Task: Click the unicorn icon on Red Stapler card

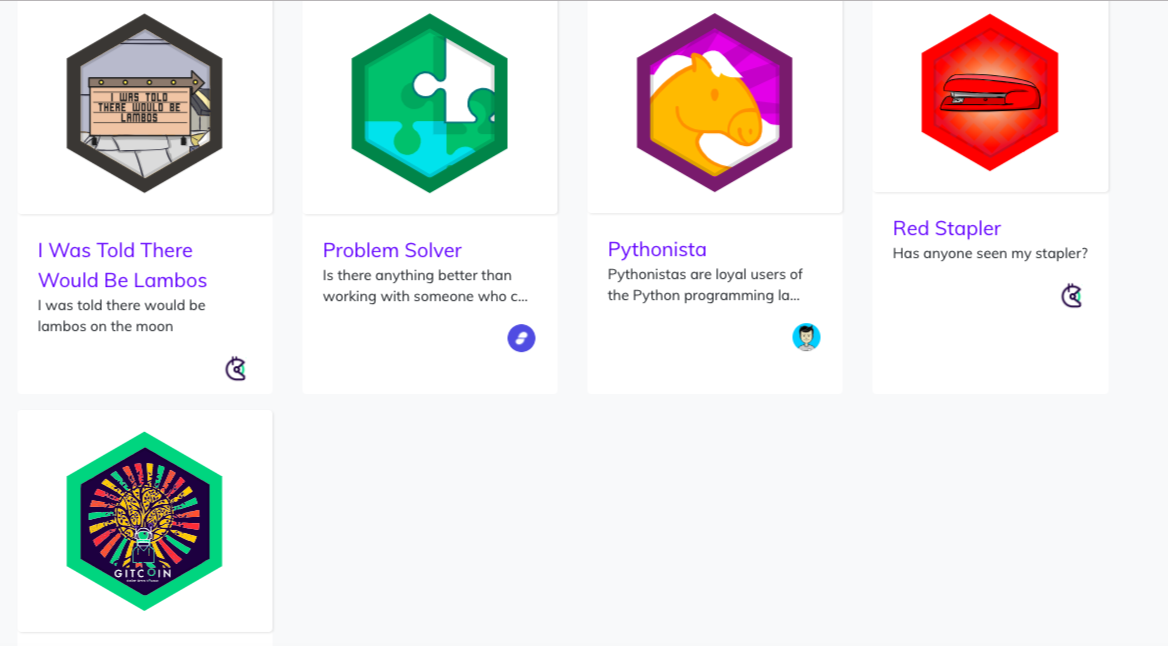Action: (1073, 295)
